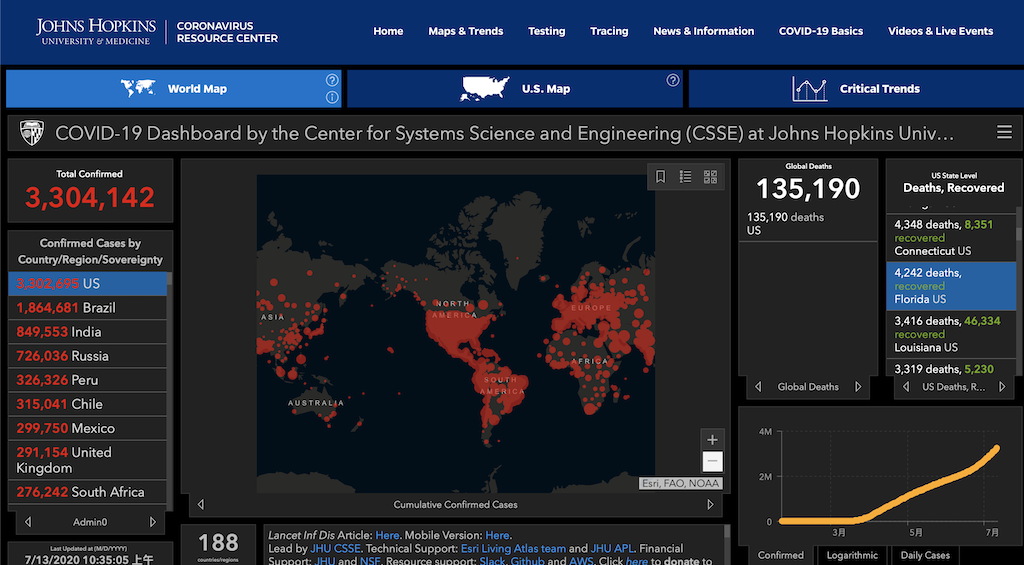This screenshot has height=565, width=1024.
Task: Select Mexico in country list
Action: coord(88,428)
